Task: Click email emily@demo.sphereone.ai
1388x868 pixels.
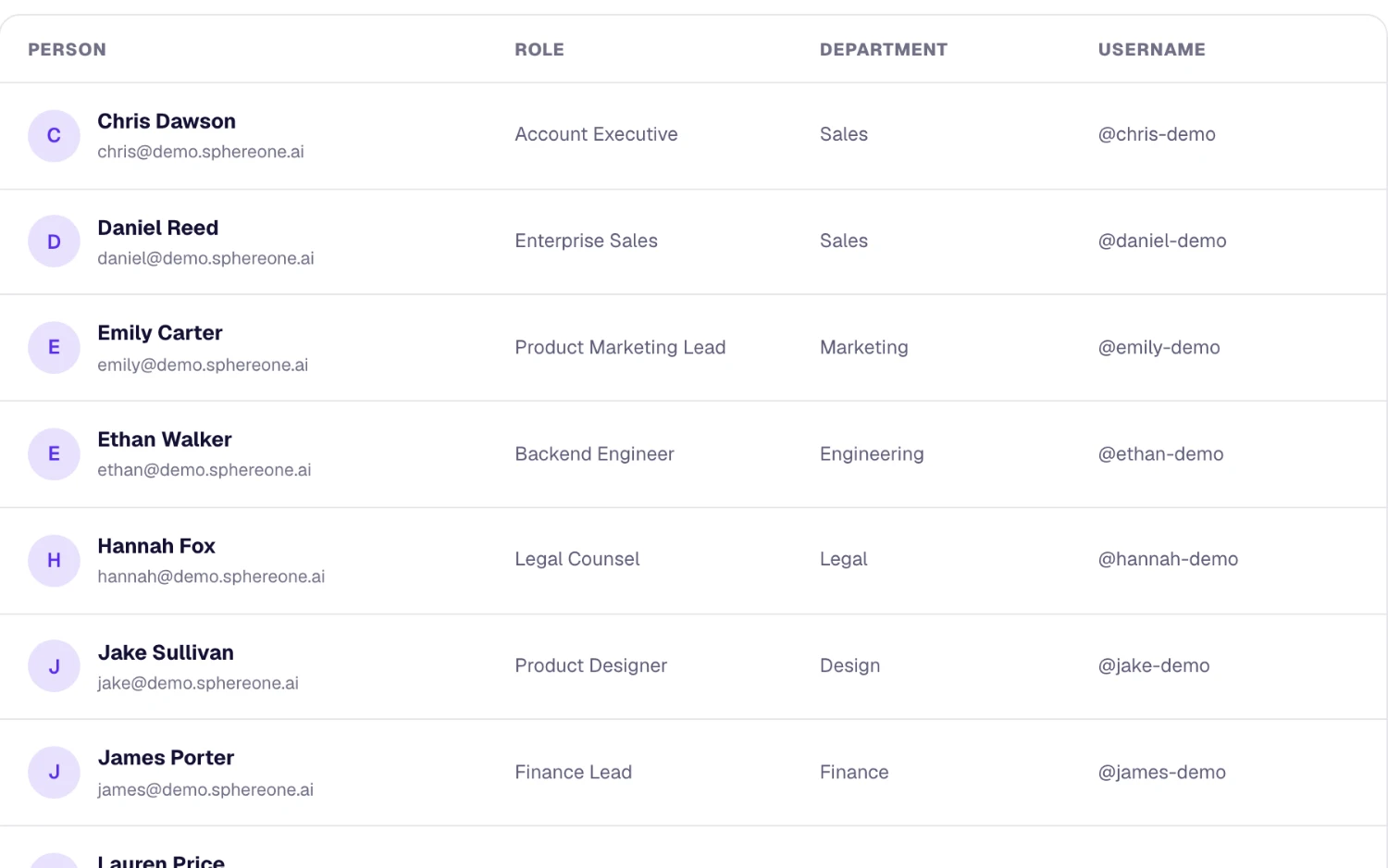Action: pyautogui.click(x=203, y=365)
